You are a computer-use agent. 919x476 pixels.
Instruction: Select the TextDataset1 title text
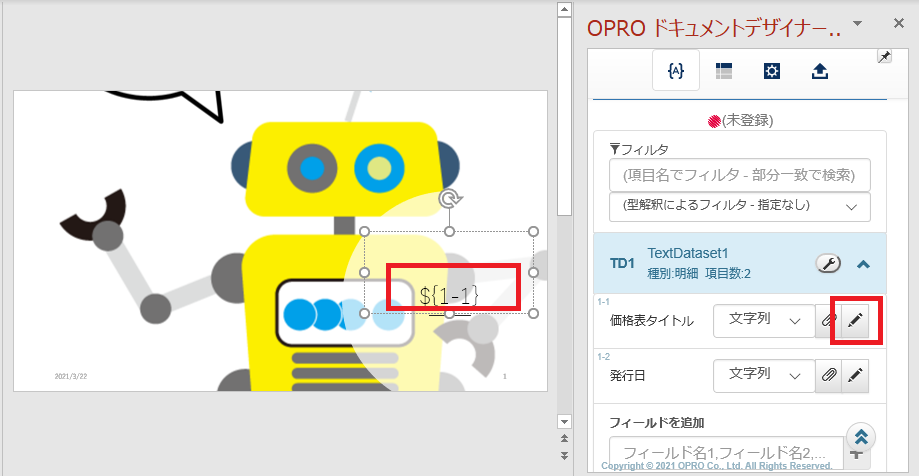pyautogui.click(x=687, y=253)
